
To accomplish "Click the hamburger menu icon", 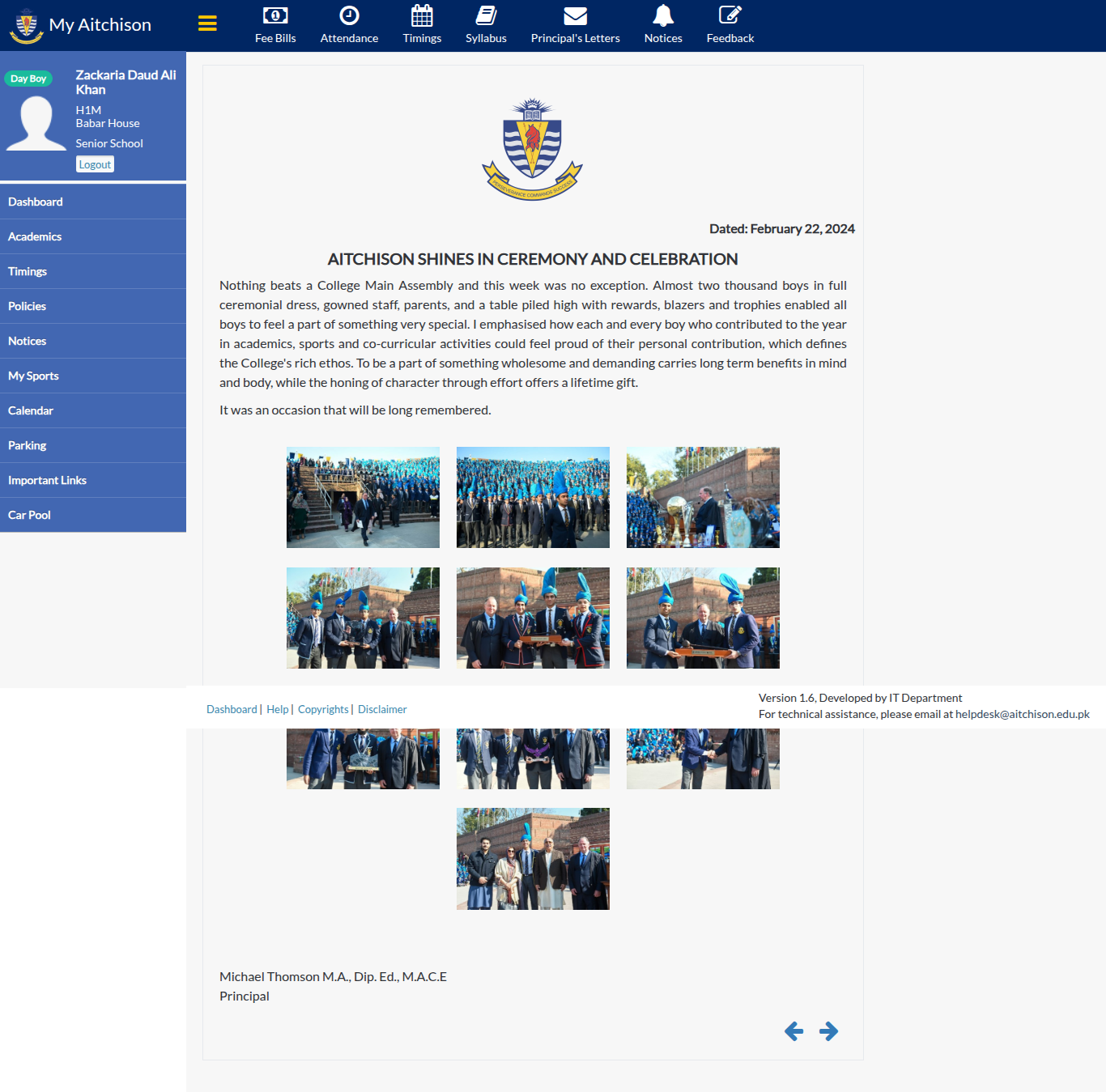I will coord(207,23).
